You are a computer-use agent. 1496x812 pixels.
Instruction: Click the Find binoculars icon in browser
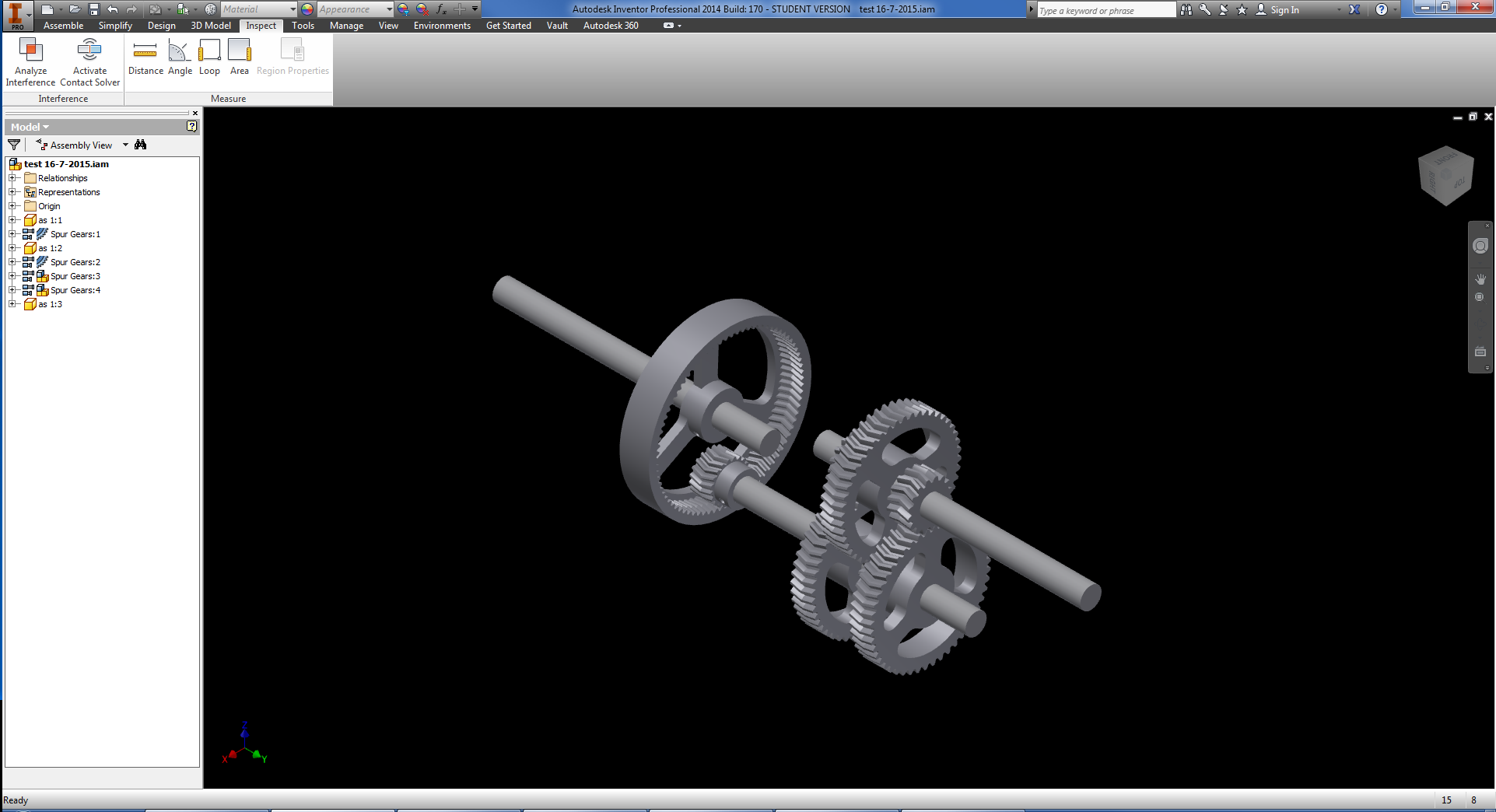click(x=141, y=145)
